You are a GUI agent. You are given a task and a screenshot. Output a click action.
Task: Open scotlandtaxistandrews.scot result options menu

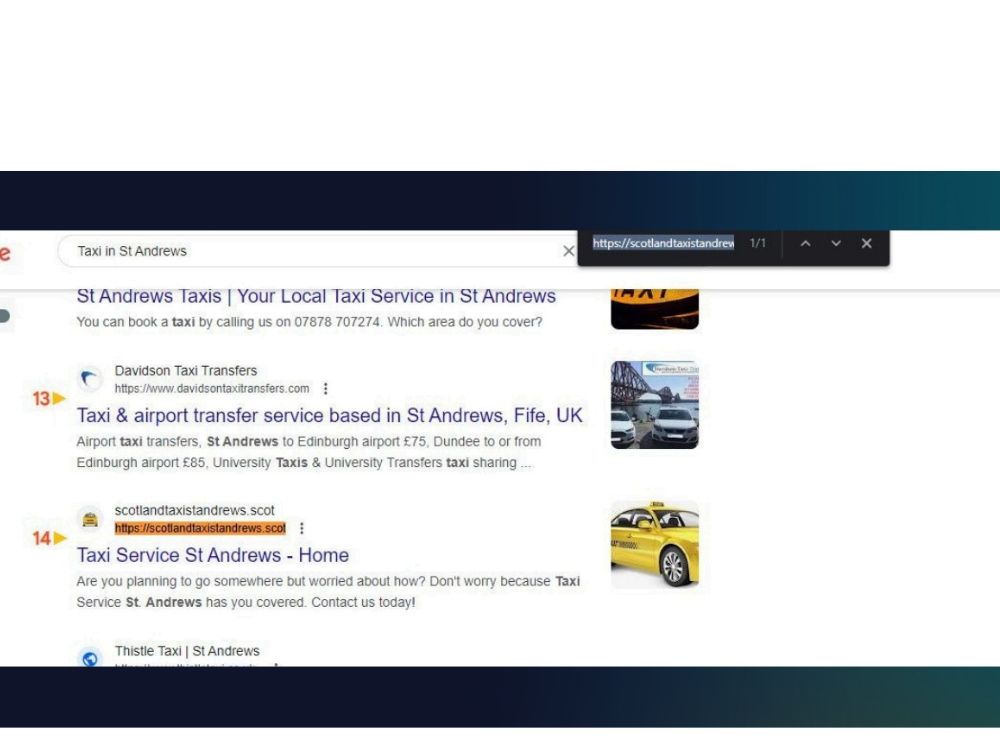(302, 528)
